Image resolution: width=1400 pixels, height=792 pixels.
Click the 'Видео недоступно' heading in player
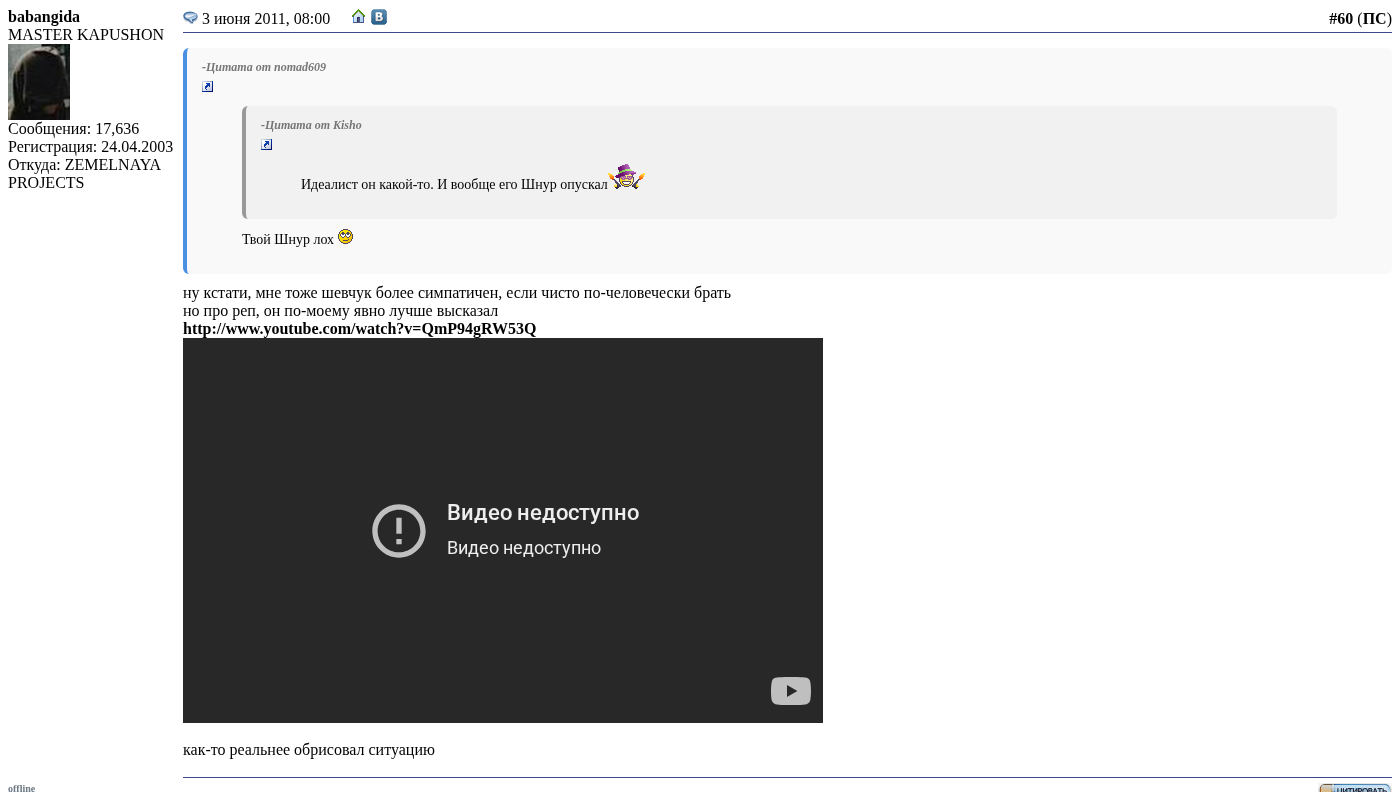point(543,513)
